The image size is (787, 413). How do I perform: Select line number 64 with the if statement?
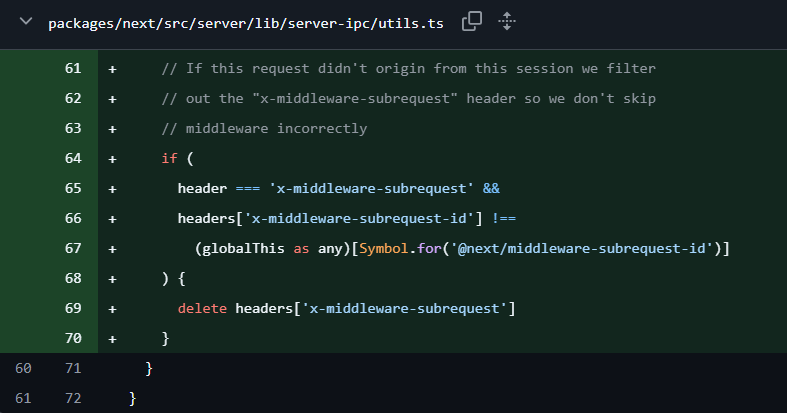(72, 158)
